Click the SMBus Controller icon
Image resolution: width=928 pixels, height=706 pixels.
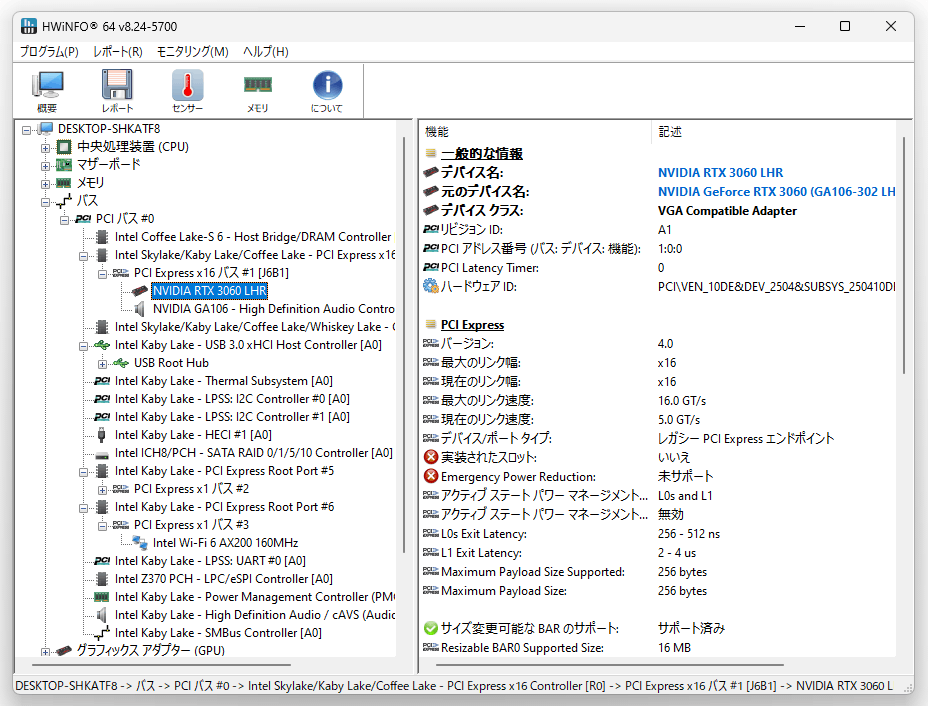click(x=102, y=633)
